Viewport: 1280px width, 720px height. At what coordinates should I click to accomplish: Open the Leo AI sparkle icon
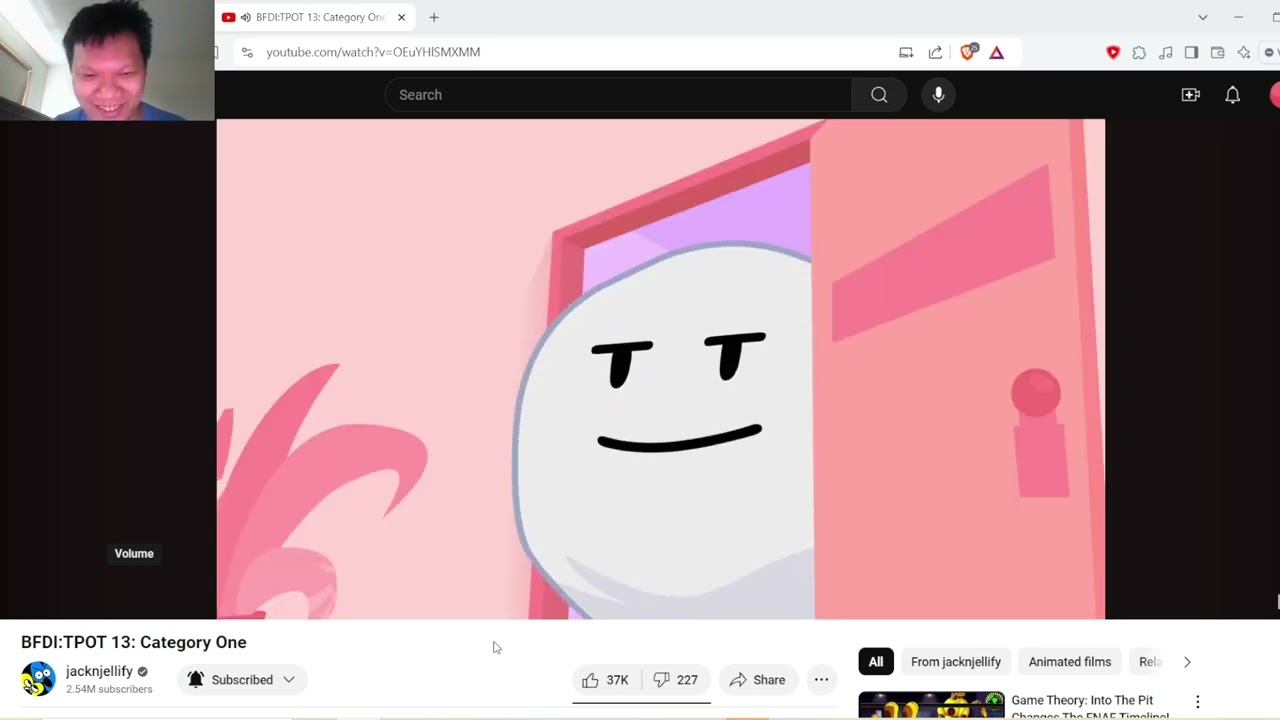1244,52
